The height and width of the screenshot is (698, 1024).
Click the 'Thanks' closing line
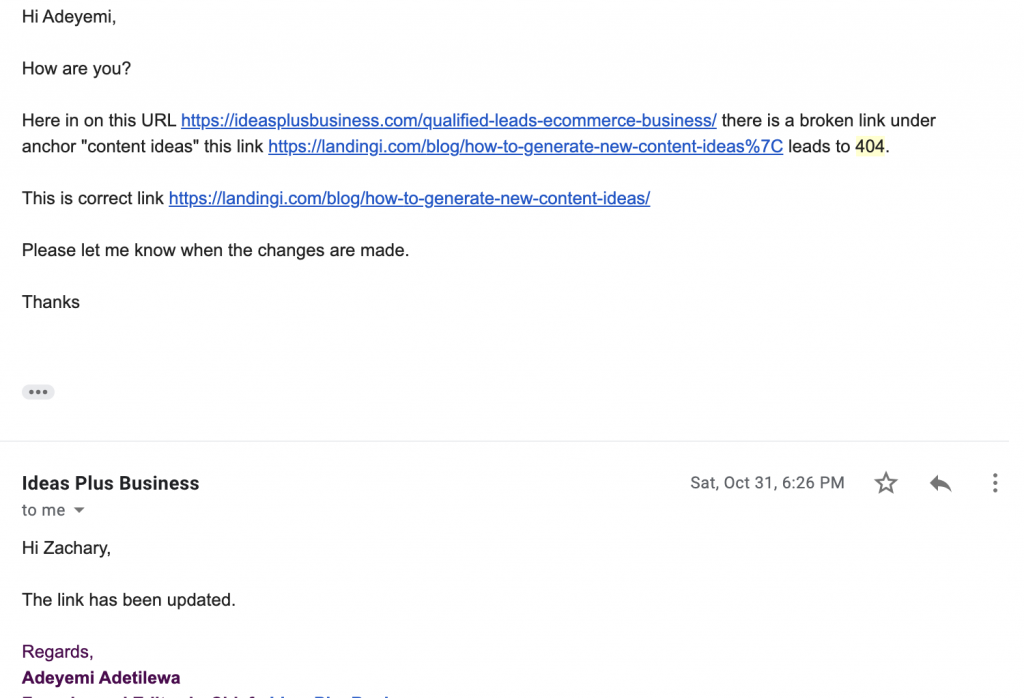click(51, 302)
